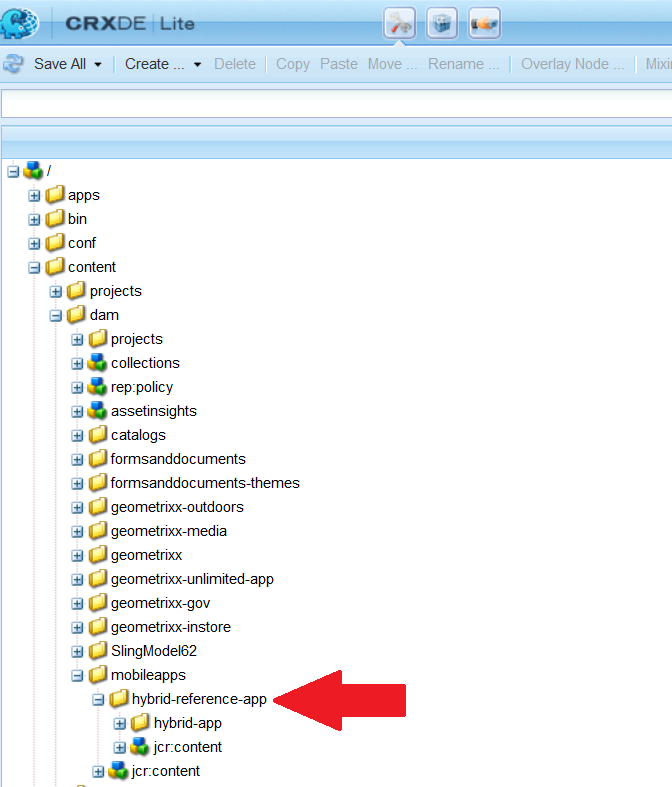Click the content folder icon
Screen dimensions: 672x787
coord(55,267)
